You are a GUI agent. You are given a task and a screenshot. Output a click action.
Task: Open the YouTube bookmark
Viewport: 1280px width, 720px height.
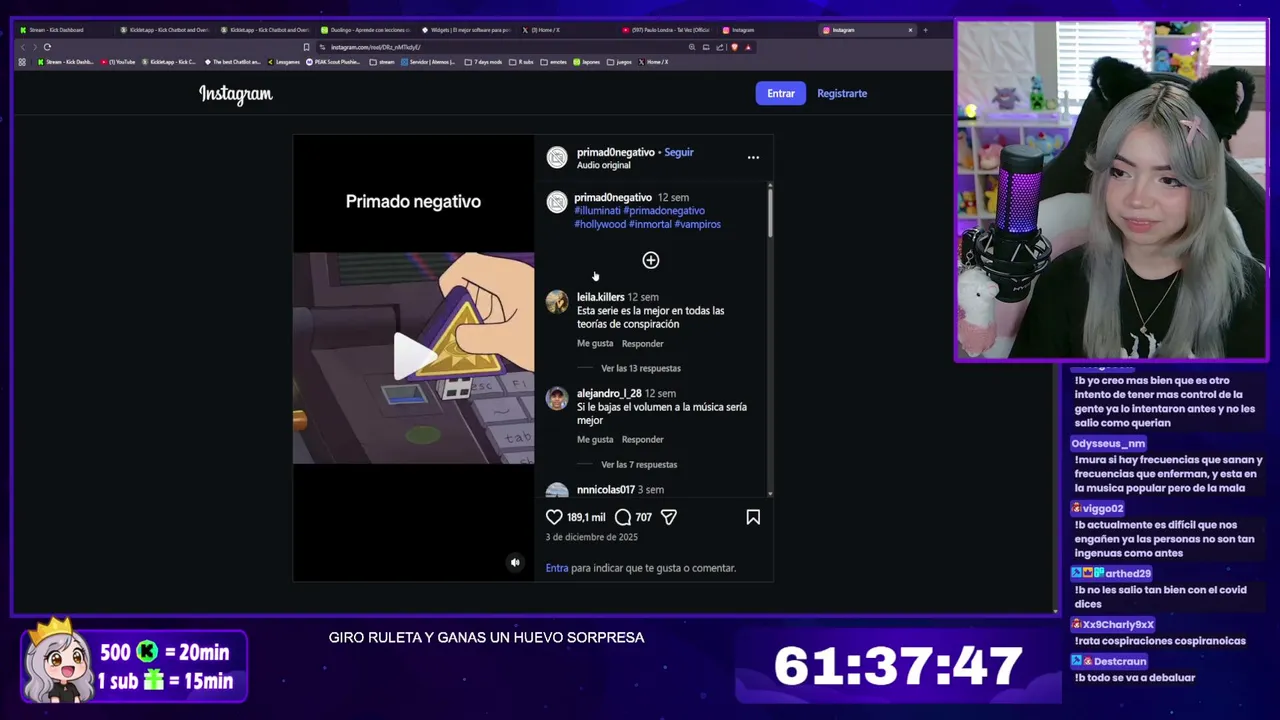[x=118, y=62]
